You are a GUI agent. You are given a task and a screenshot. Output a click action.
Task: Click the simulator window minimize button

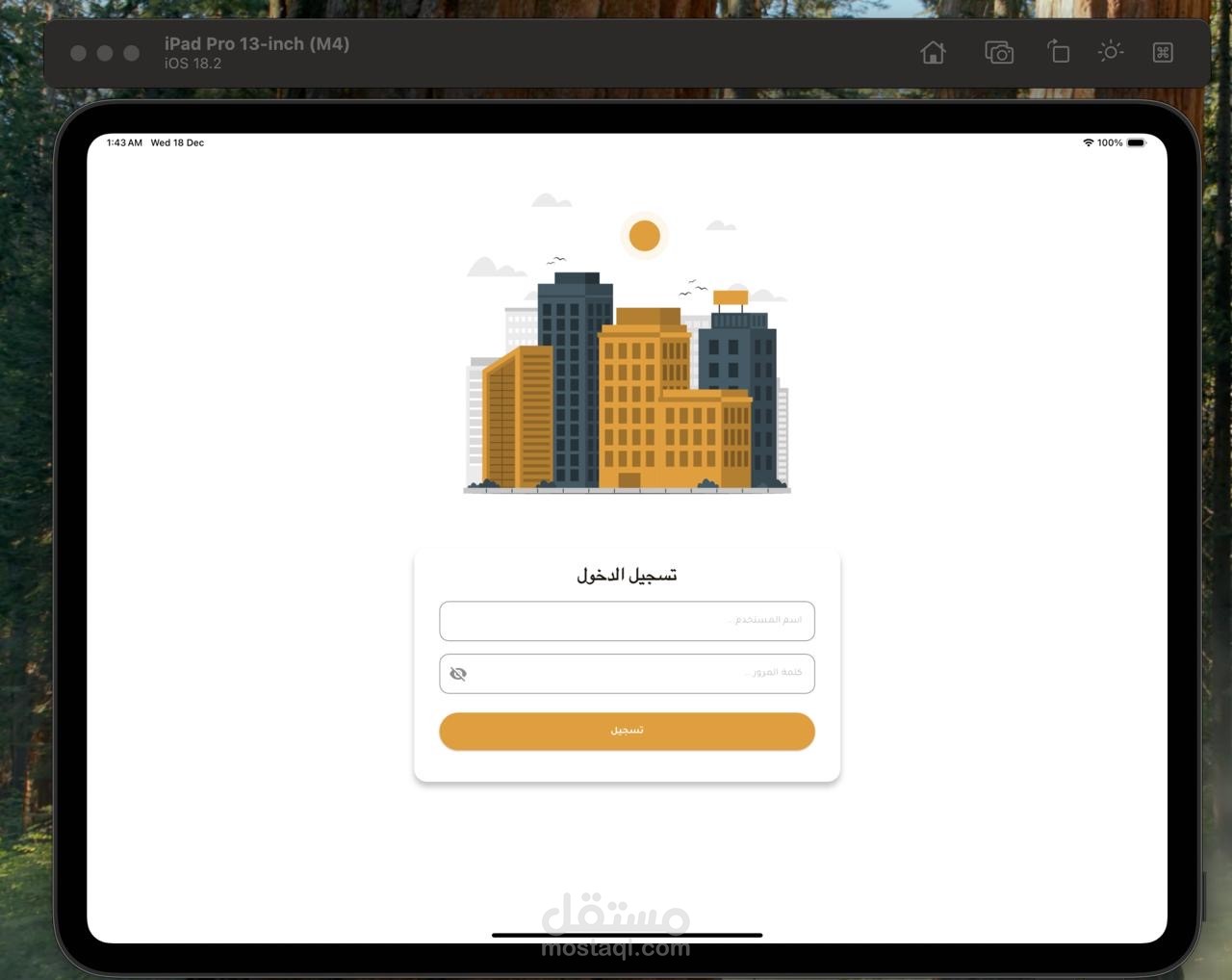pyautogui.click(x=105, y=53)
